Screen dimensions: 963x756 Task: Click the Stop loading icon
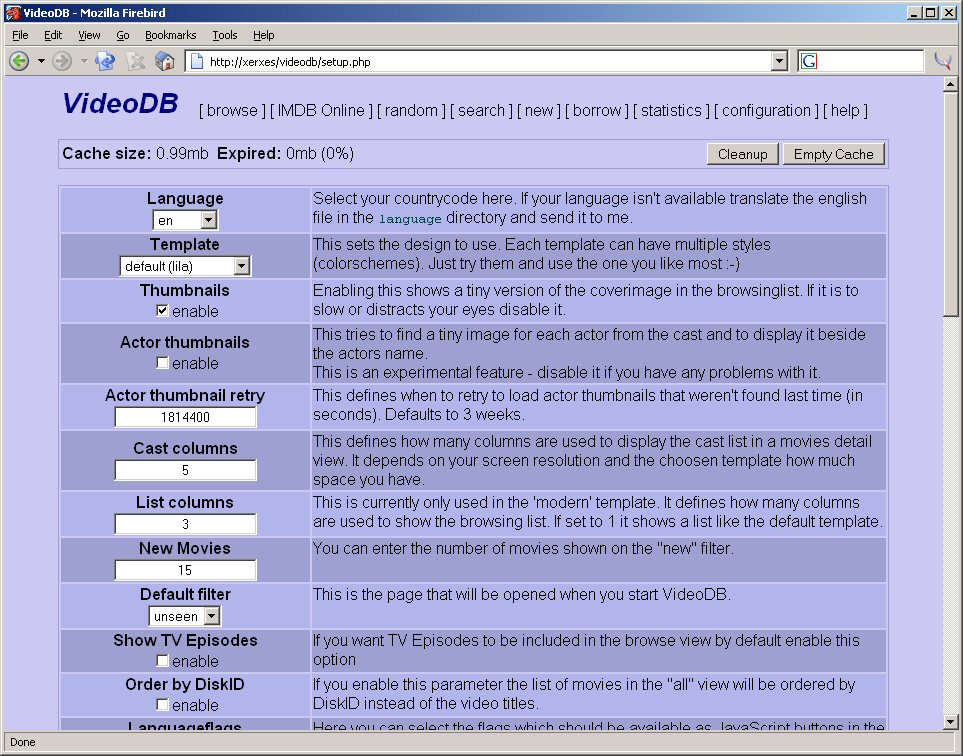click(136, 61)
